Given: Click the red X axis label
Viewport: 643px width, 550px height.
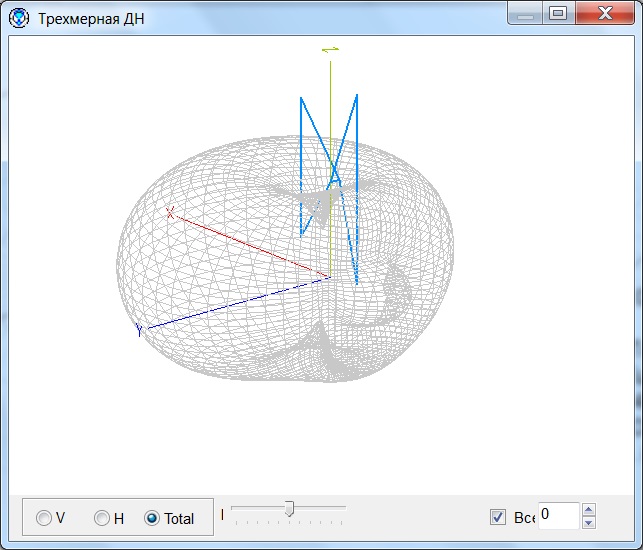Looking at the screenshot, I should tap(170, 213).
